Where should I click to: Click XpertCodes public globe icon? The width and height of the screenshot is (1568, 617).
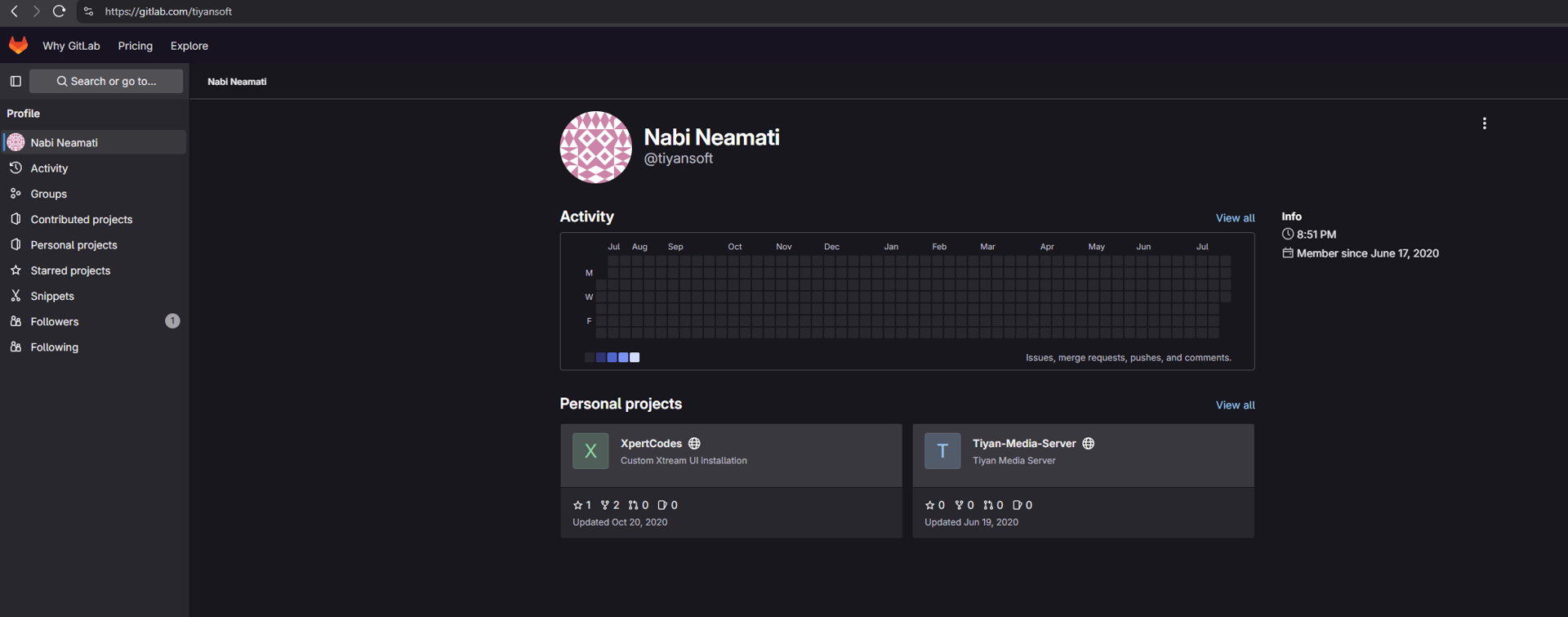(694, 444)
